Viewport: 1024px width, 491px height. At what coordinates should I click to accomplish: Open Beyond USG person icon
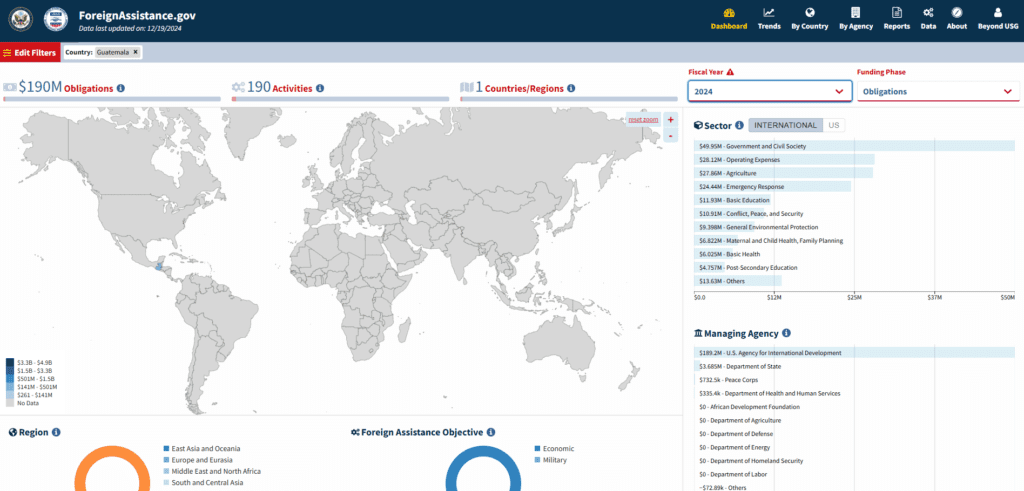997,13
